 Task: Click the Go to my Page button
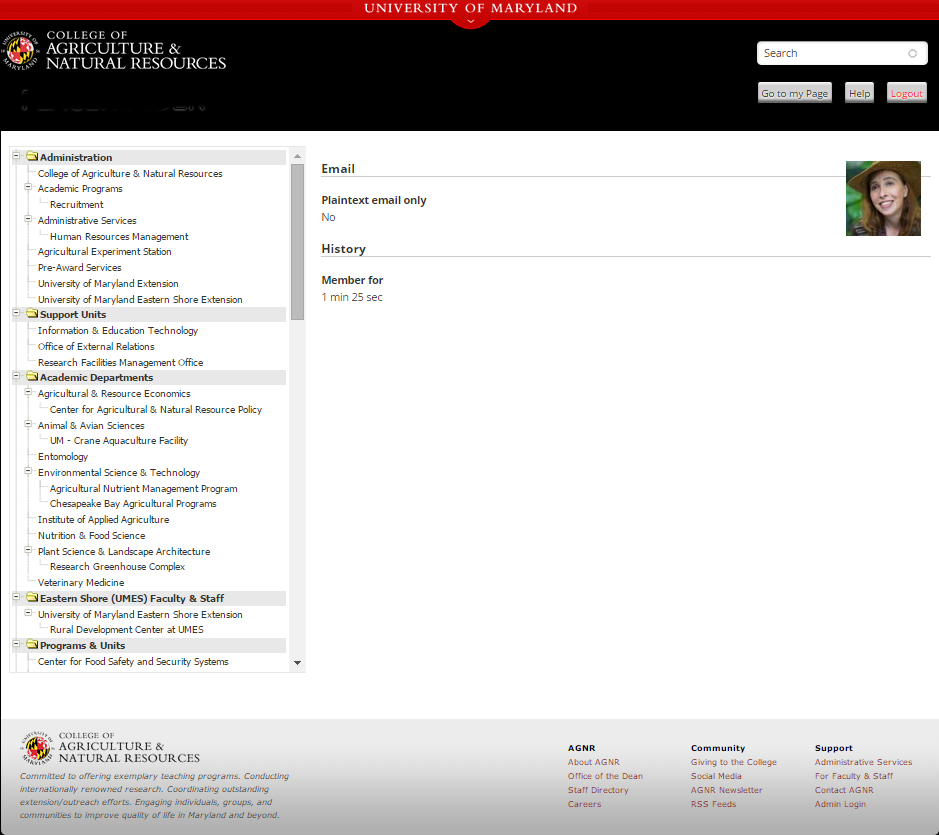795,93
